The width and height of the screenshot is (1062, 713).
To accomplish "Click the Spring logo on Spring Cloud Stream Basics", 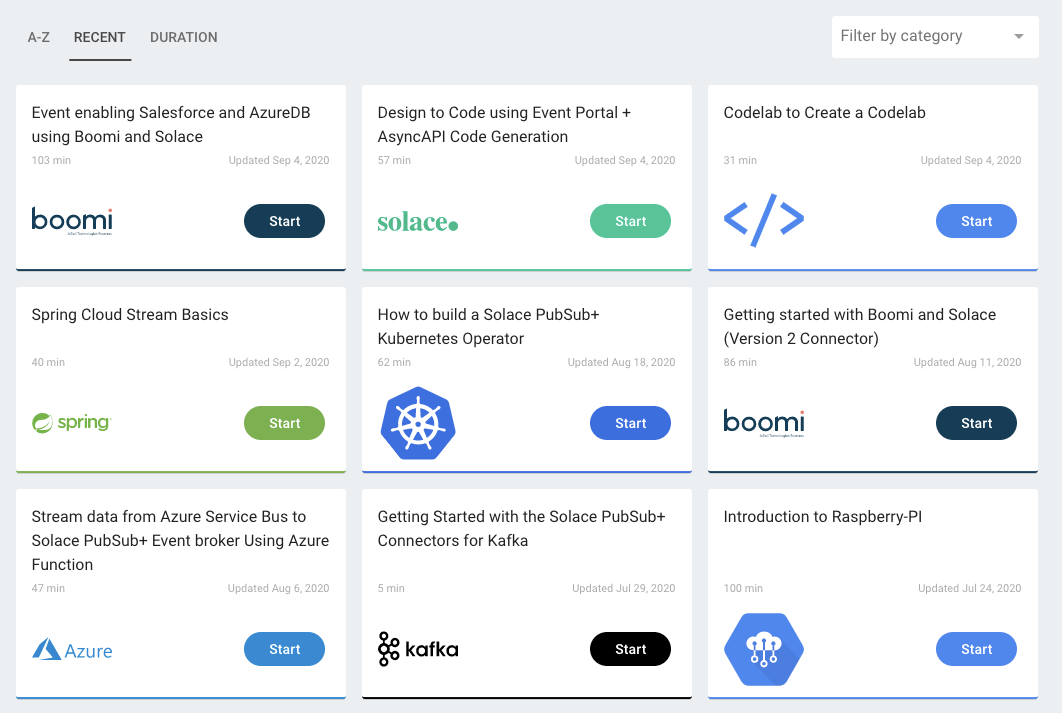I will (71, 422).
